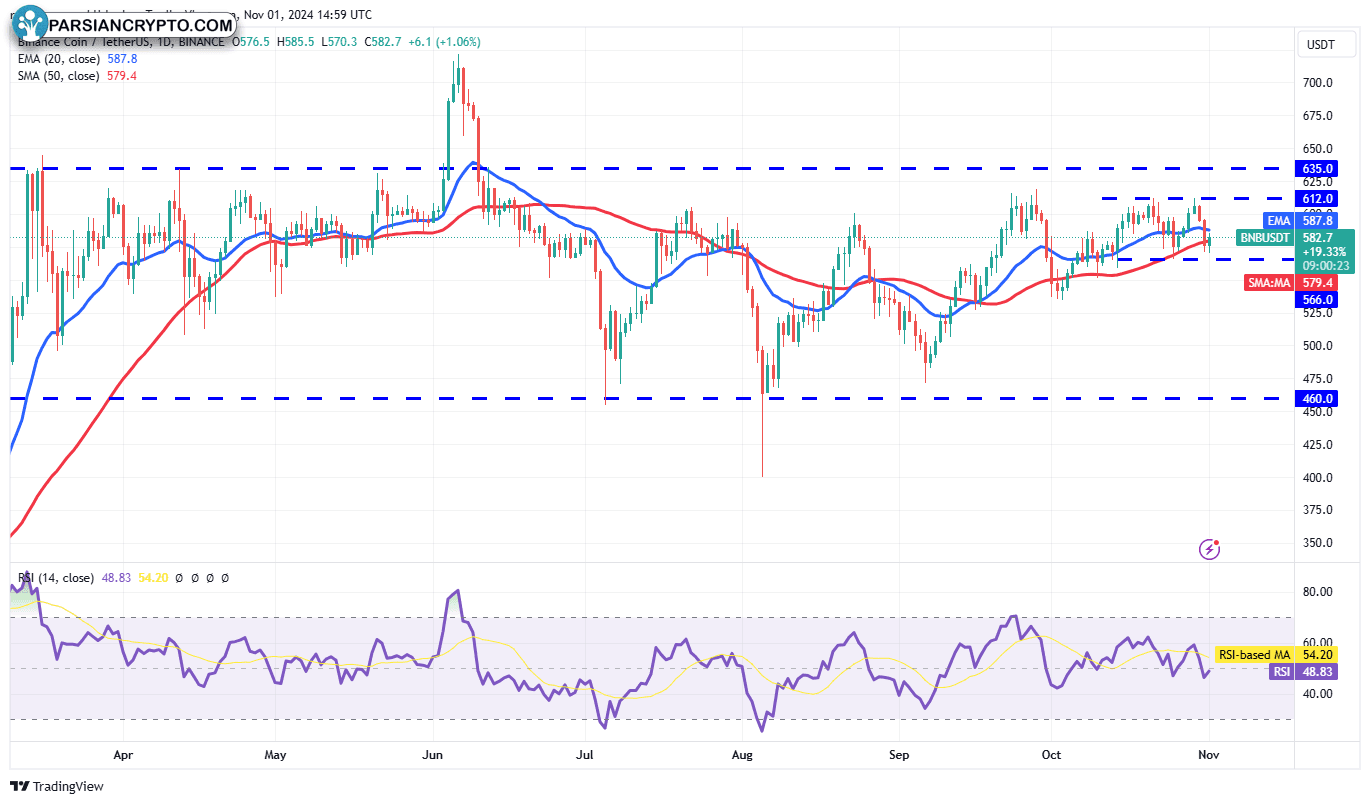Image resolution: width=1370 pixels, height=804 pixels.
Task: Click the May label on the time axis
Action: pyautogui.click(x=276, y=757)
